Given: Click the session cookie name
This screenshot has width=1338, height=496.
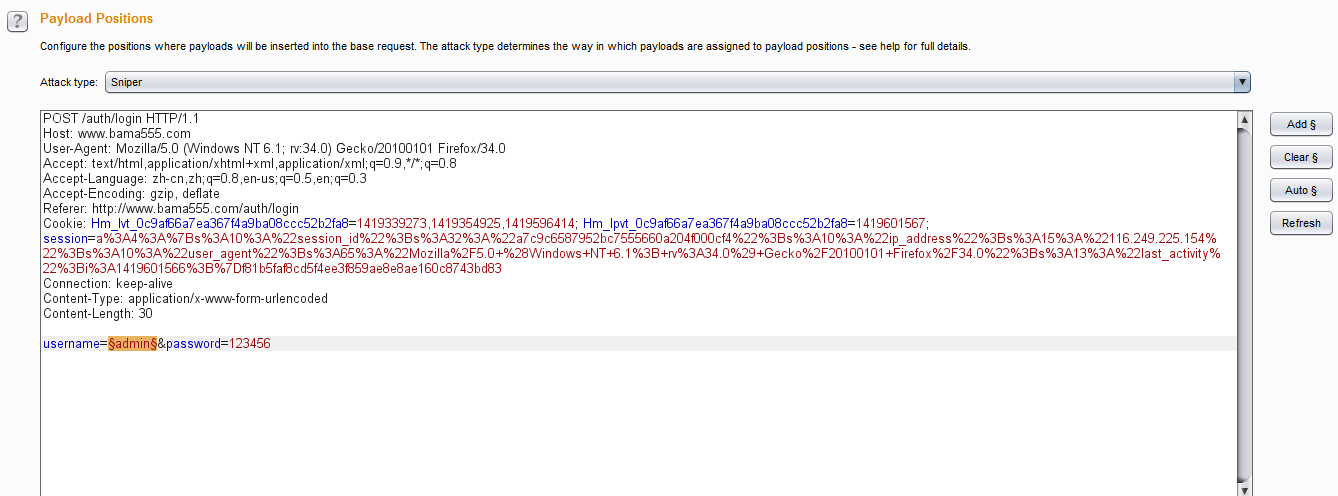Looking at the screenshot, I should coord(65,238).
